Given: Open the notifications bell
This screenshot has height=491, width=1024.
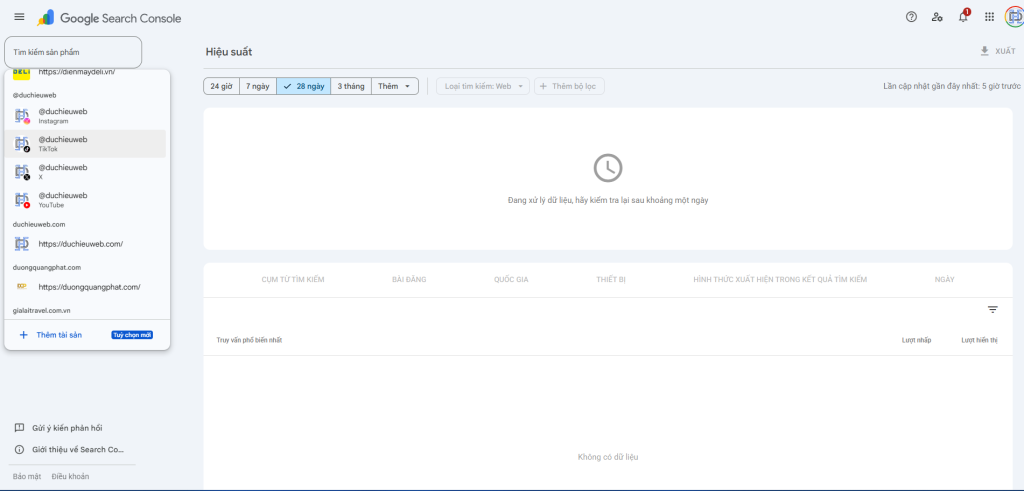Looking at the screenshot, I should coord(963,17).
